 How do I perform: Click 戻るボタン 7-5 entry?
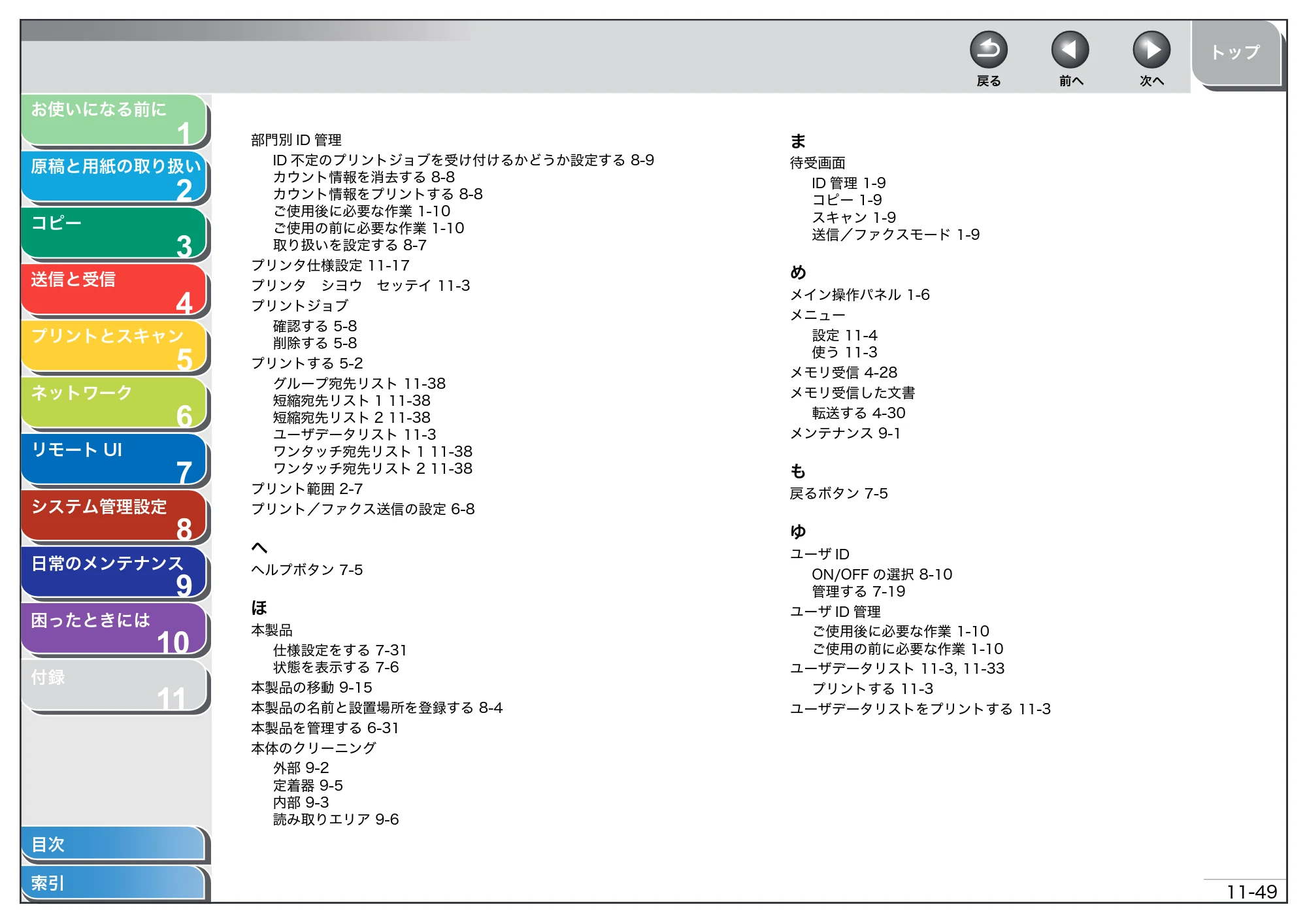[839, 493]
